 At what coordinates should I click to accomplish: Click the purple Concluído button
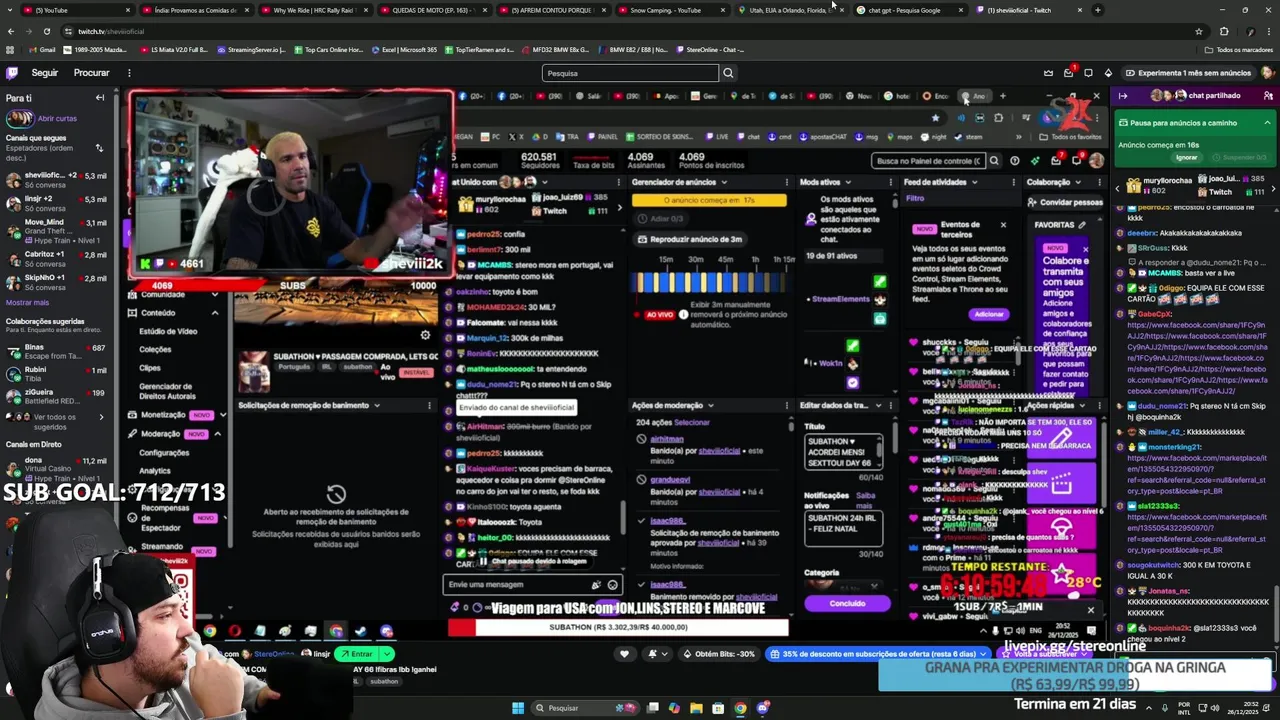[847, 603]
